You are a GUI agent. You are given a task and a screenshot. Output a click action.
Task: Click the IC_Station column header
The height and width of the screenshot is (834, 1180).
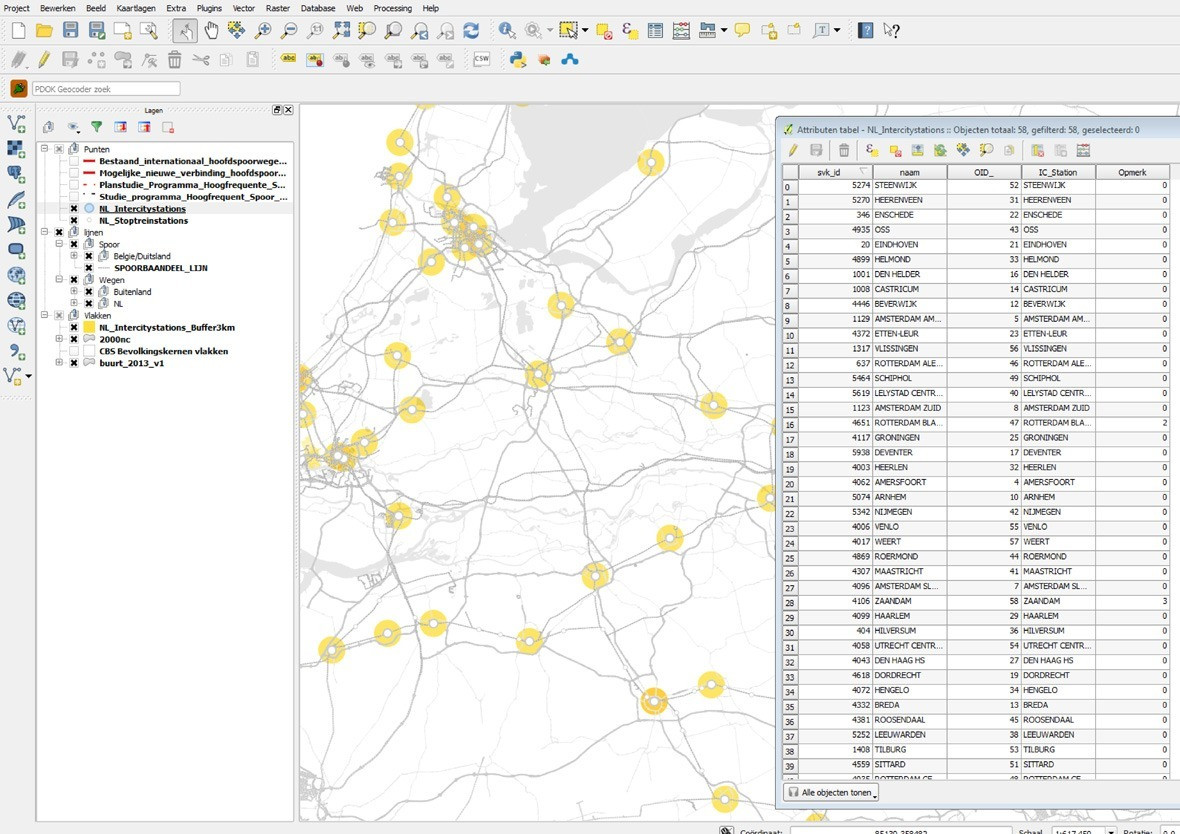click(1057, 172)
